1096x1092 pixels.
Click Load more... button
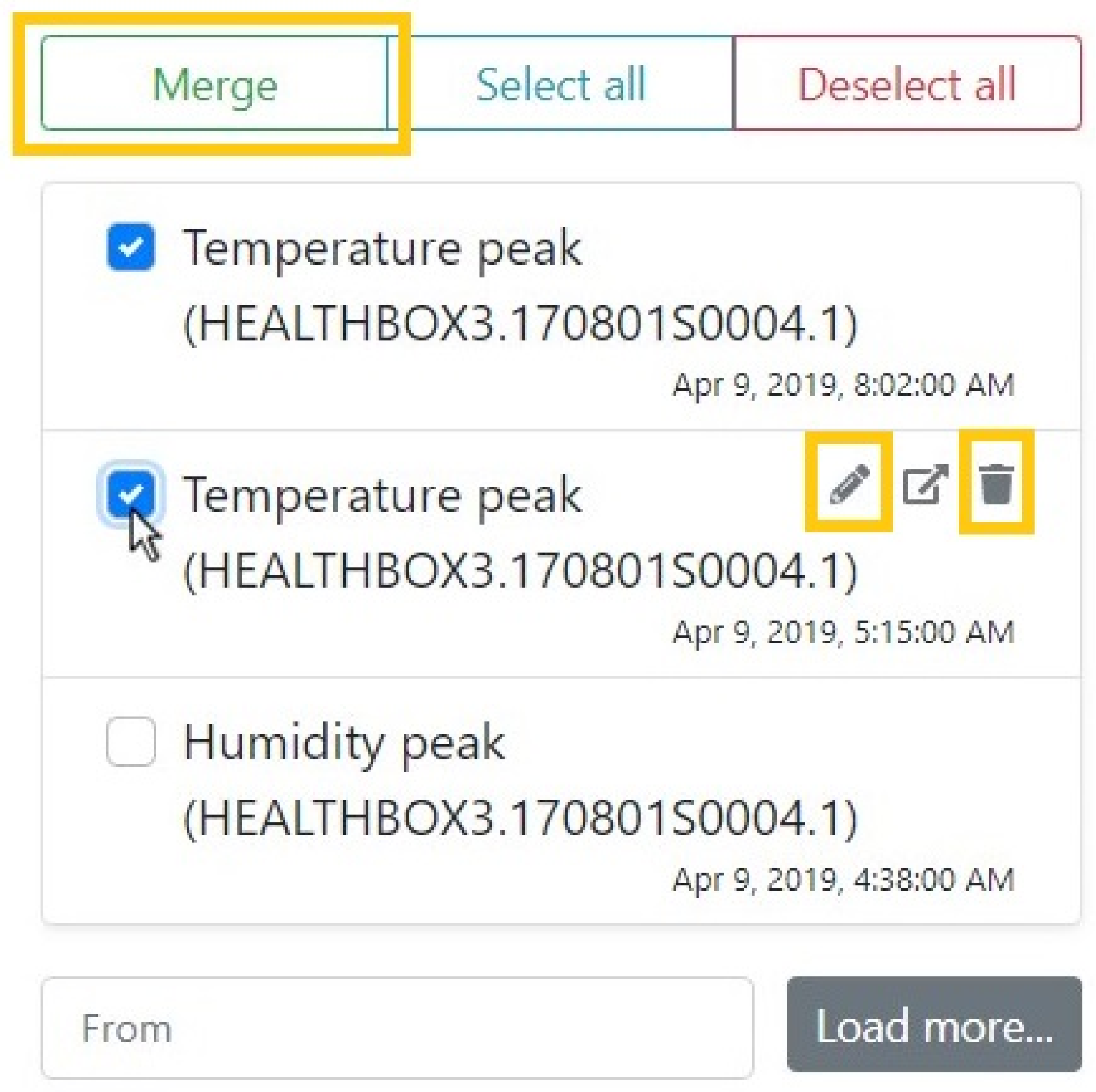coord(934,1027)
